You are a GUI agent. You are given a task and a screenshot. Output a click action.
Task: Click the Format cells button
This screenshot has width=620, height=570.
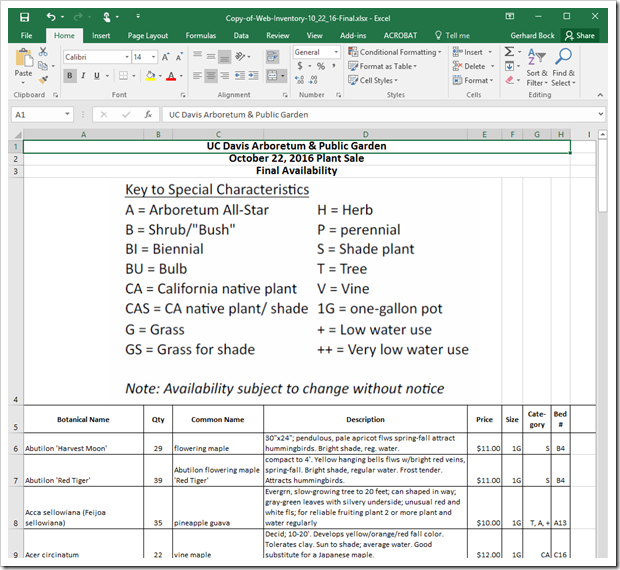pos(473,80)
